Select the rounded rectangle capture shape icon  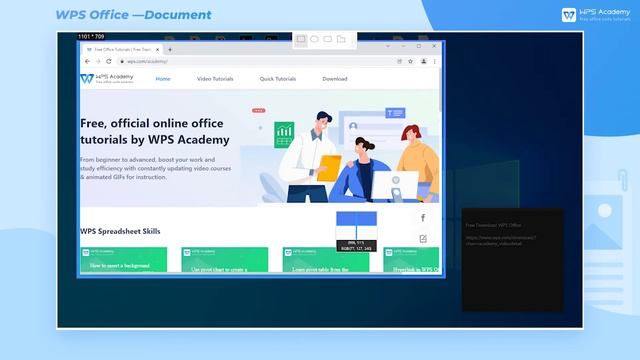click(328, 39)
